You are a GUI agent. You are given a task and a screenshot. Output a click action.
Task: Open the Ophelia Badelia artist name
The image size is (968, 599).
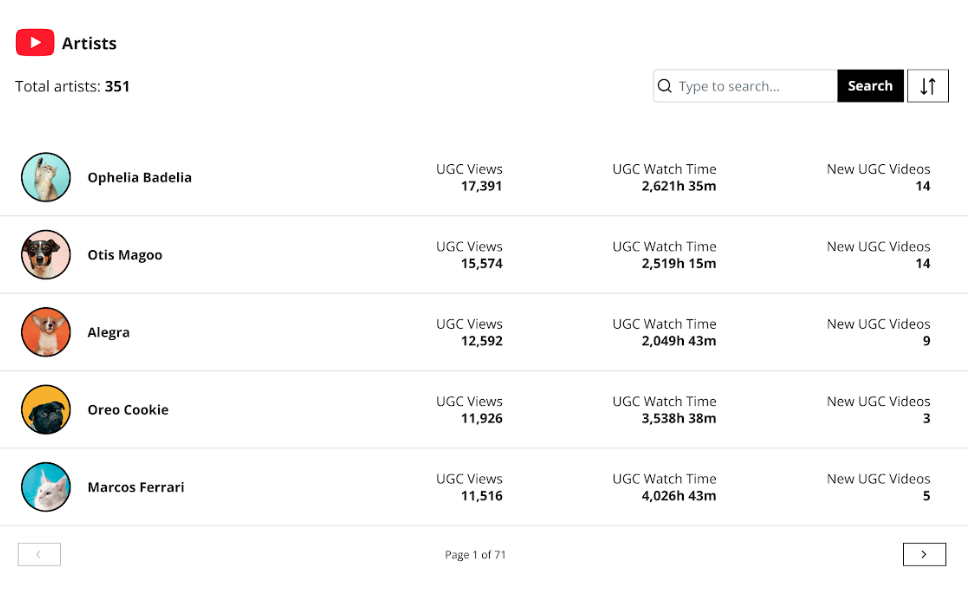click(x=140, y=178)
